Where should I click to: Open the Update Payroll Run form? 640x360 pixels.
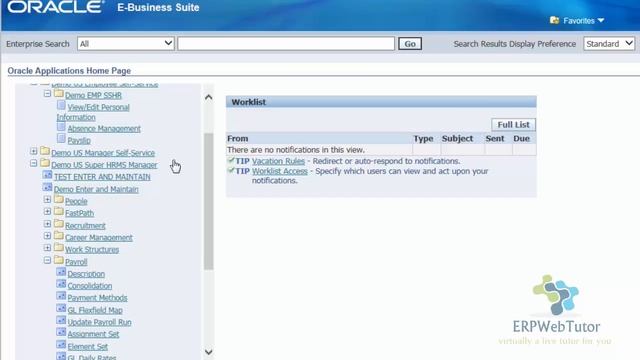(x=100, y=322)
